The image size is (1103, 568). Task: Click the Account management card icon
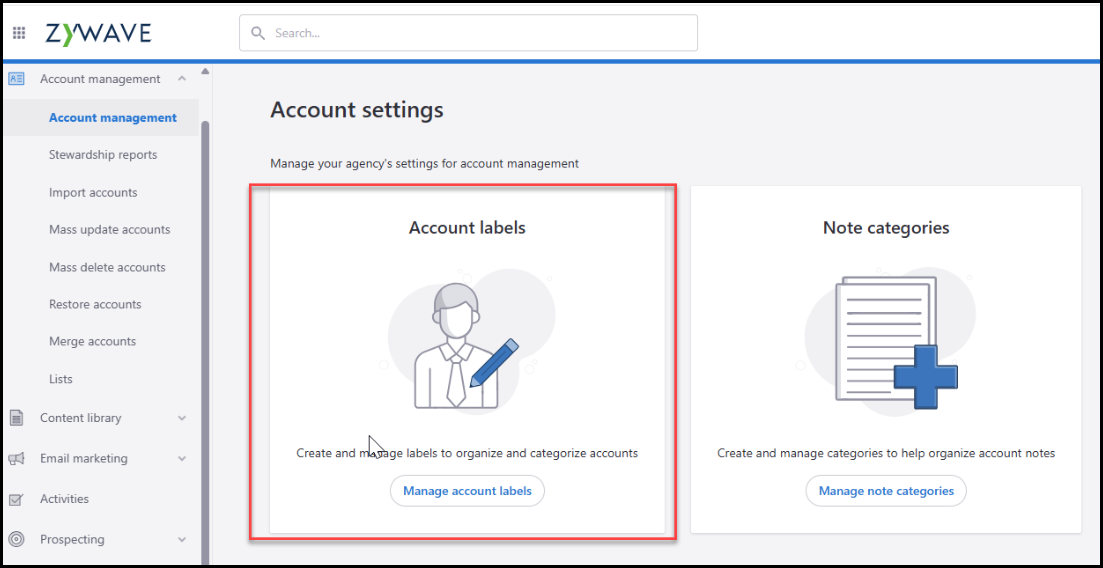point(16,79)
